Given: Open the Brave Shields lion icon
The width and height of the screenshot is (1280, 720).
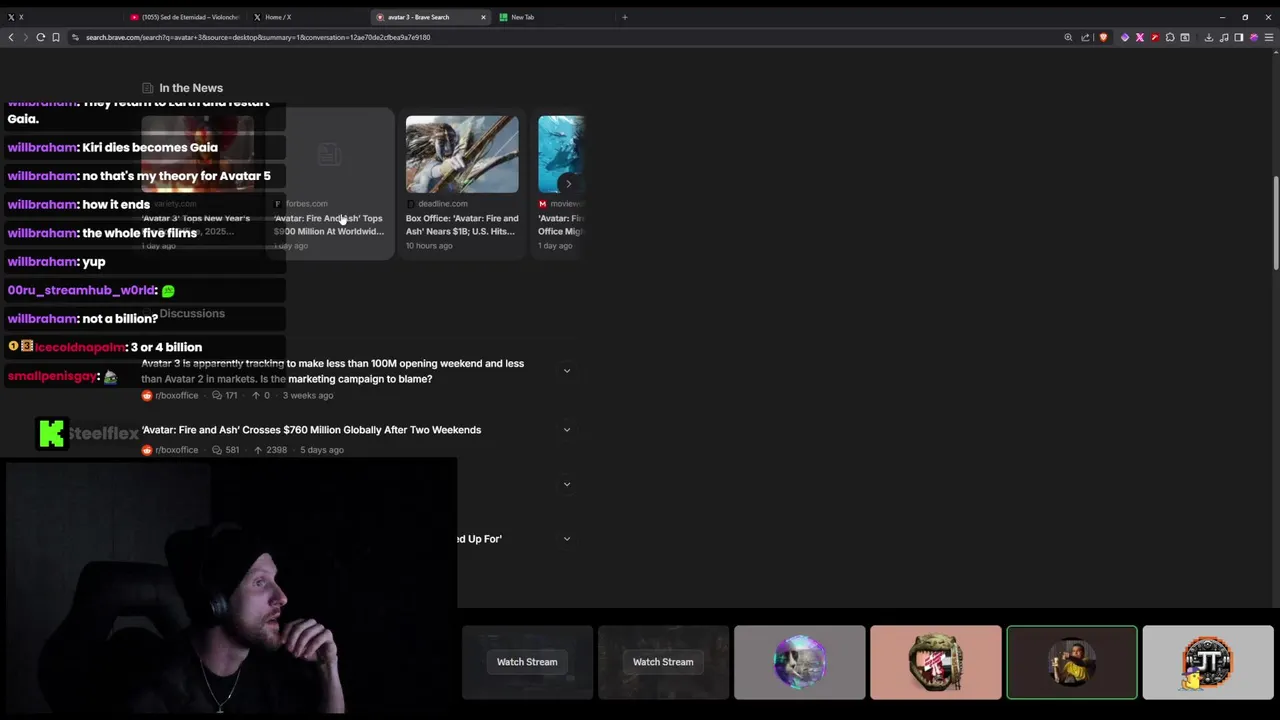Looking at the screenshot, I should (x=1103, y=37).
